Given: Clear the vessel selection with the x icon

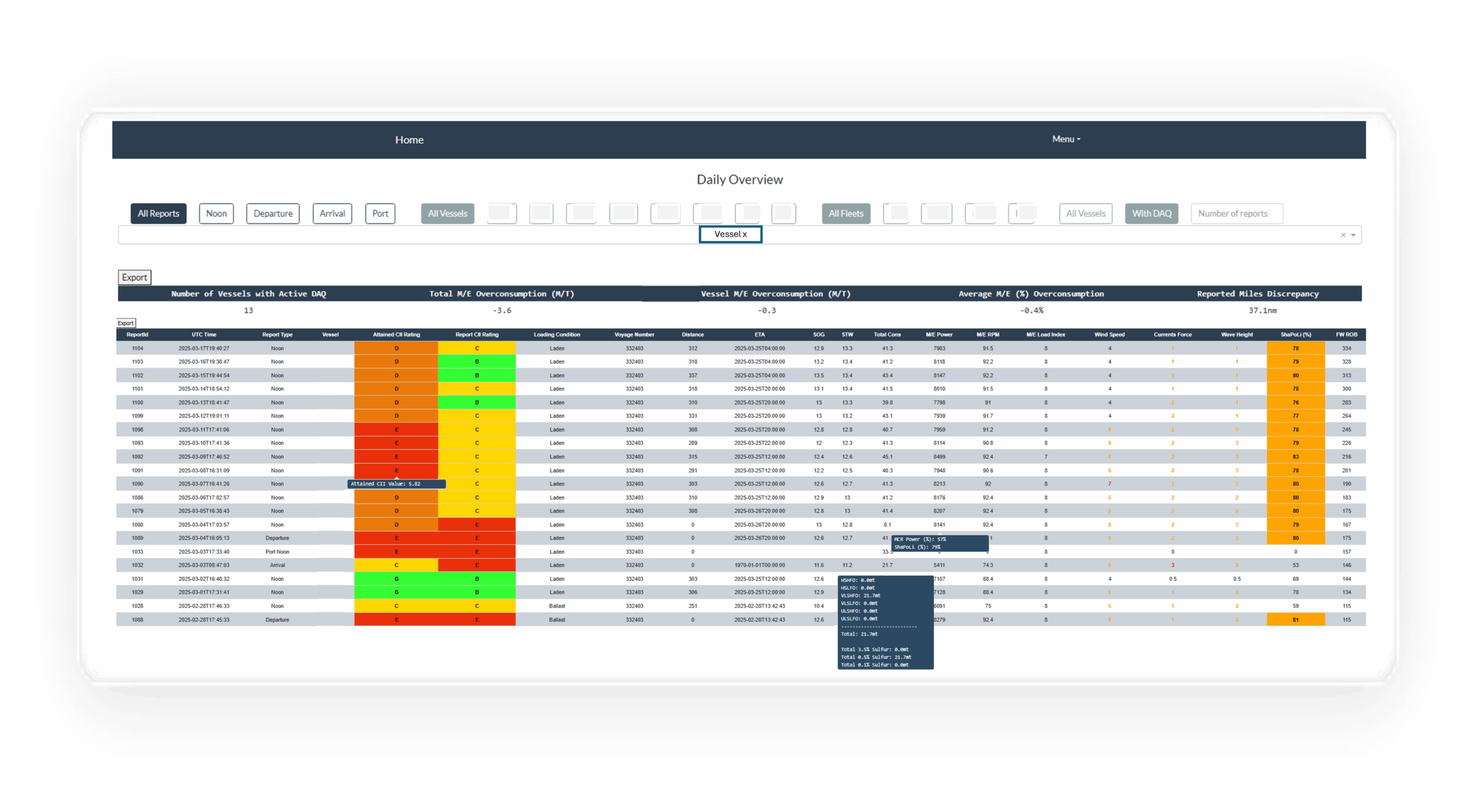Looking at the screenshot, I should (x=1343, y=235).
